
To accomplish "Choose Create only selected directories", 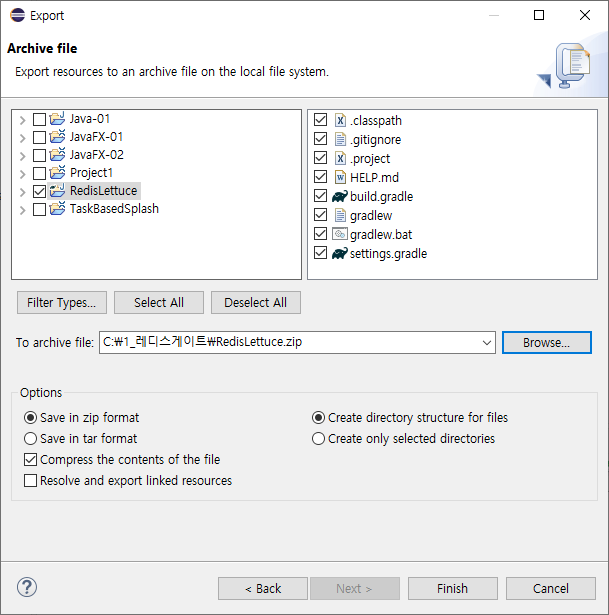I will (319, 439).
